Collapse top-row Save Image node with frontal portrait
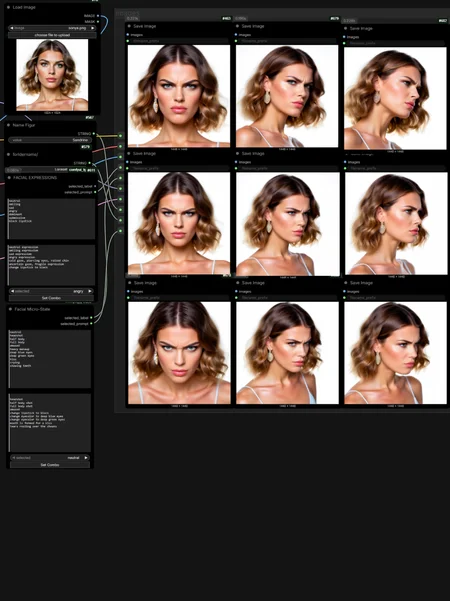The height and width of the screenshot is (601, 450). tap(129, 26)
